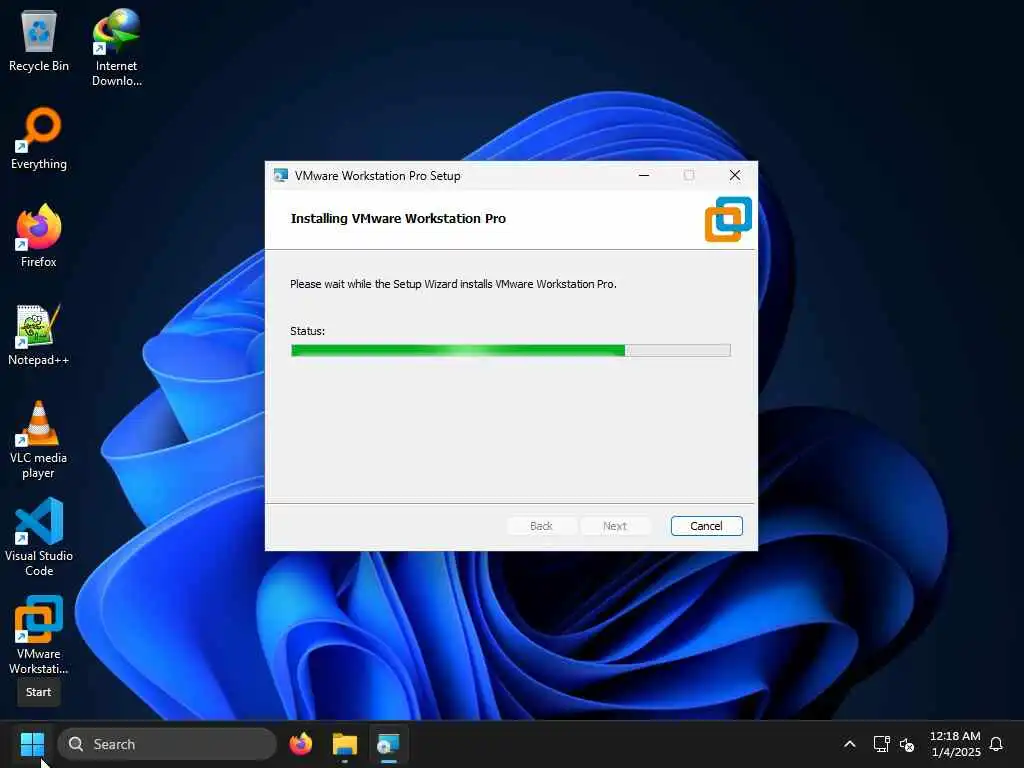Click the disabled Back button
1024x768 pixels.
pyautogui.click(x=541, y=526)
